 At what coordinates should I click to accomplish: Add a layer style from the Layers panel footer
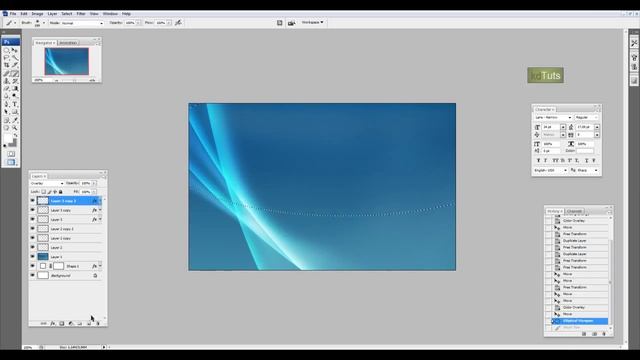tap(52, 324)
